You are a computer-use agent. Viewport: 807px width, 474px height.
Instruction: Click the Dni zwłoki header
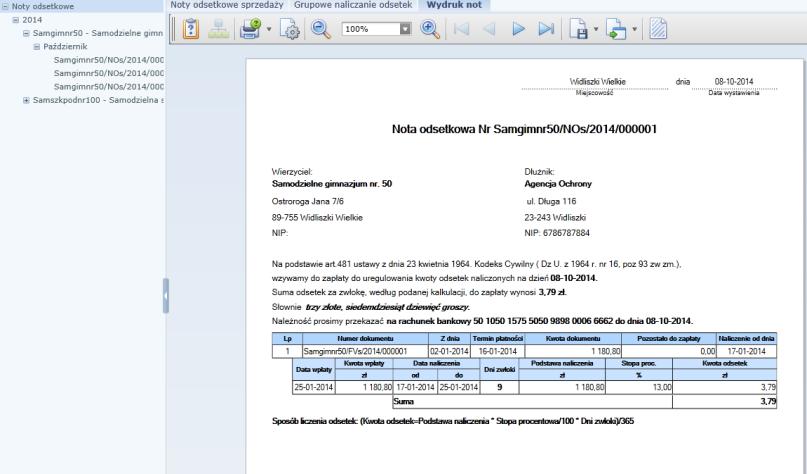tap(499, 370)
